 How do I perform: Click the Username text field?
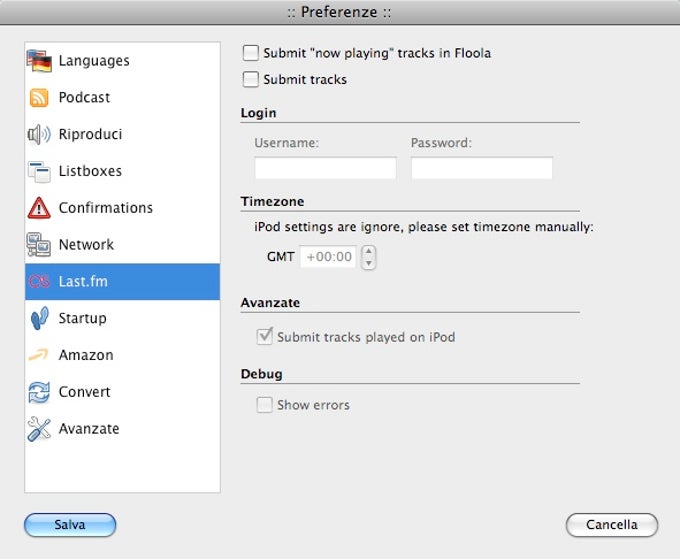(x=325, y=168)
